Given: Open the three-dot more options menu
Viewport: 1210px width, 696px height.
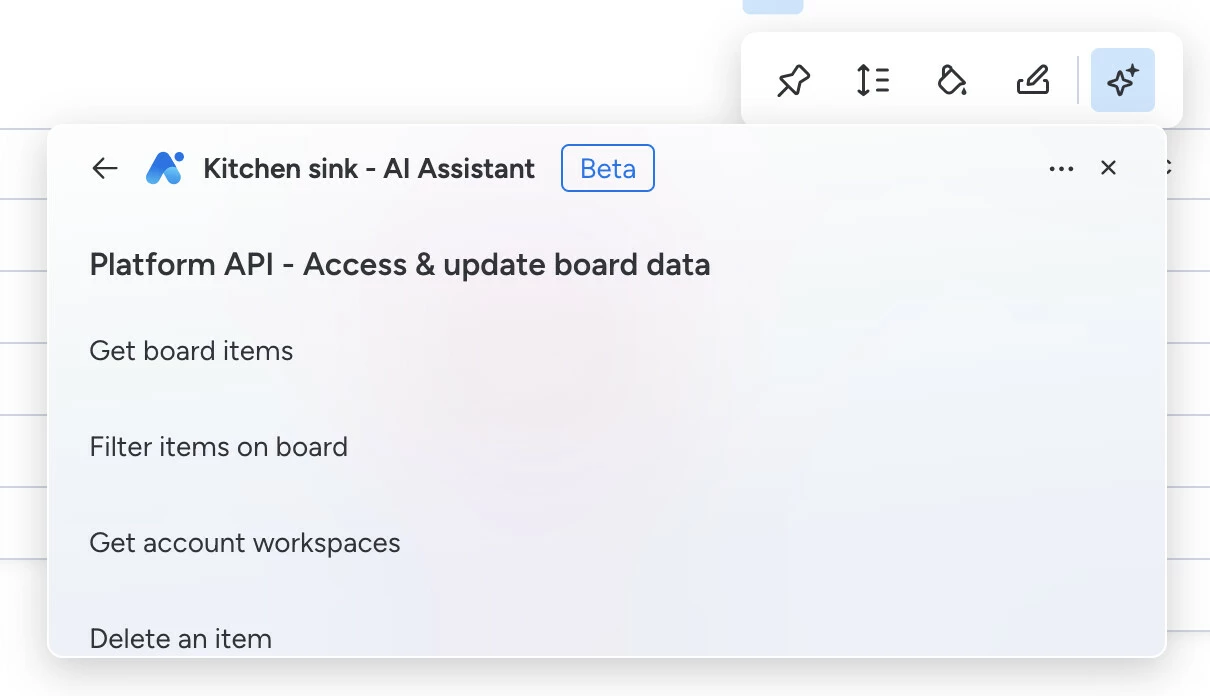Looking at the screenshot, I should (x=1061, y=169).
